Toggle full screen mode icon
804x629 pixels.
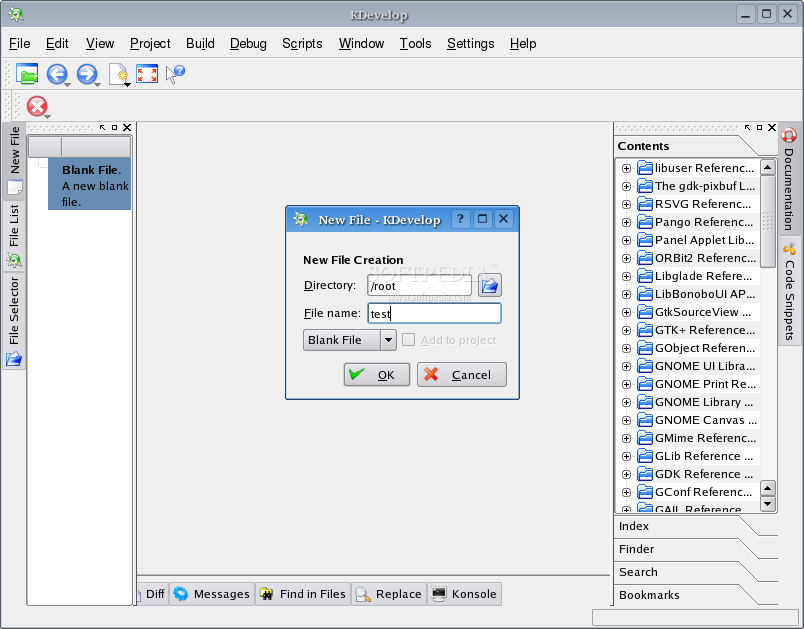pyautogui.click(x=147, y=74)
